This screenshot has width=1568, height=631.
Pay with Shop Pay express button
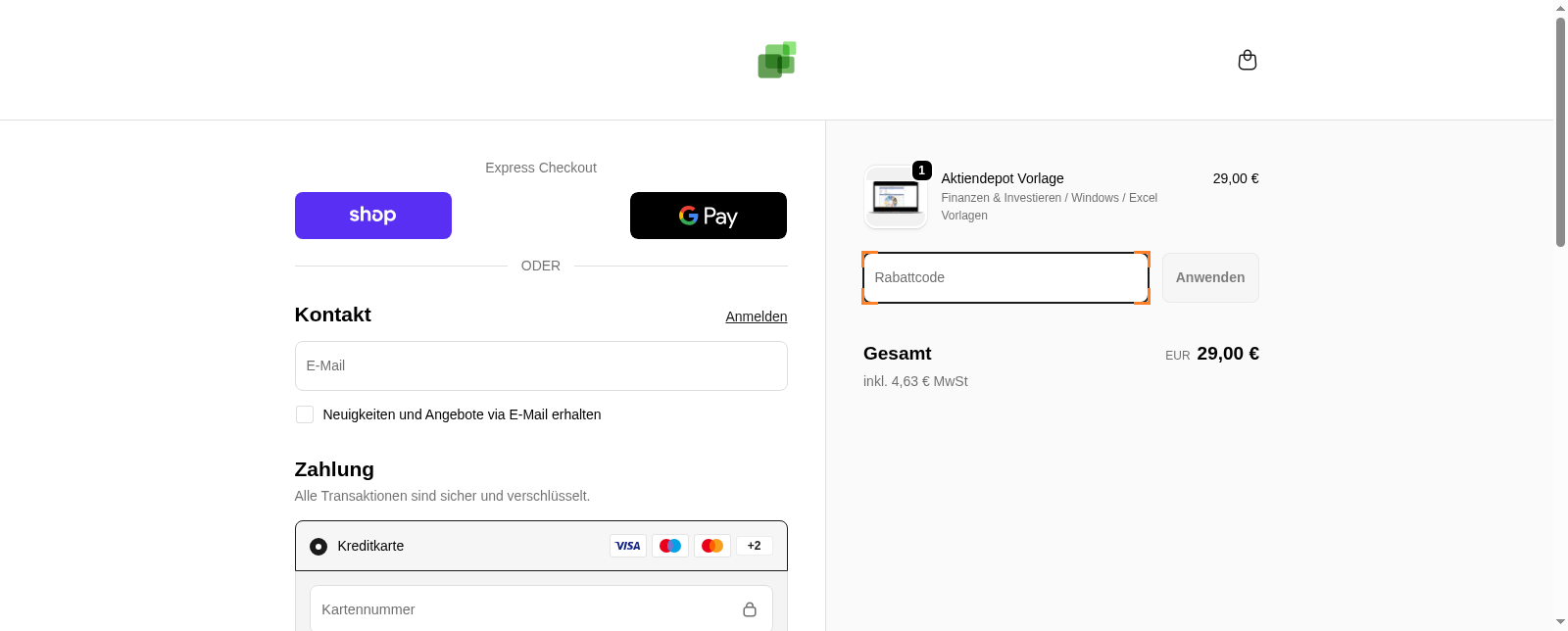[373, 216]
